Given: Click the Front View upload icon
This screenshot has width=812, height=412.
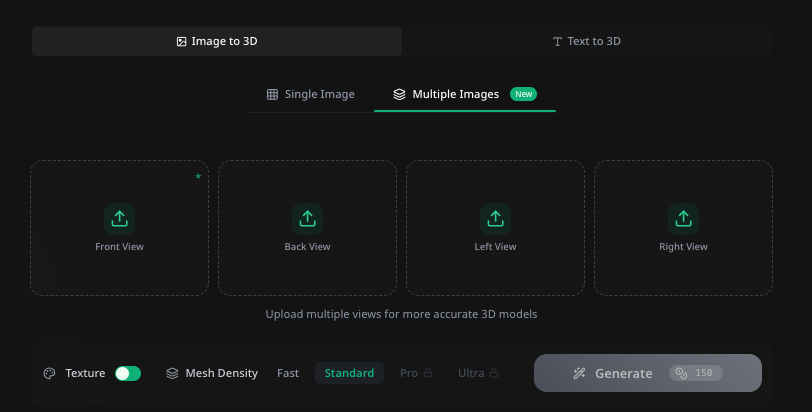Looking at the screenshot, I should [119, 218].
